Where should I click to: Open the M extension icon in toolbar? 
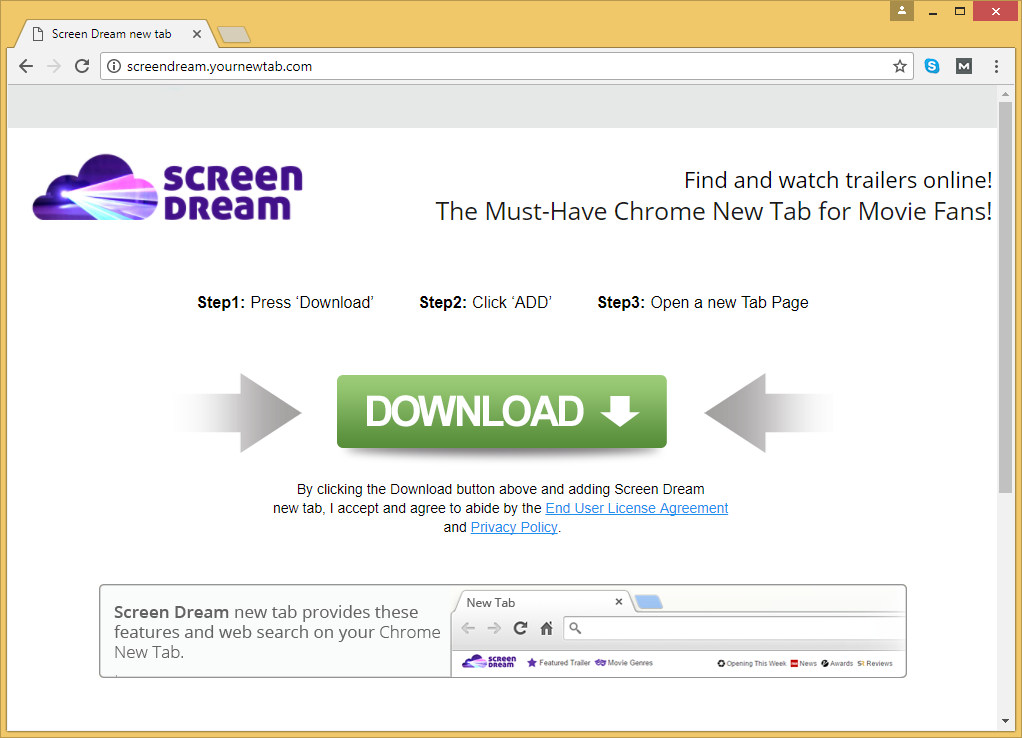click(964, 66)
